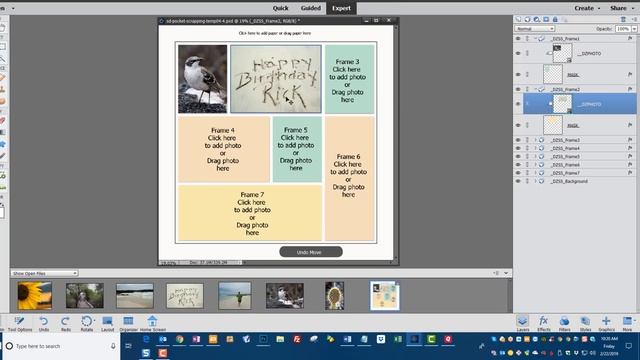Screen dimensions: 640x360
Task: Toggle visibility of the selected photo layer
Action: [x=518, y=104]
